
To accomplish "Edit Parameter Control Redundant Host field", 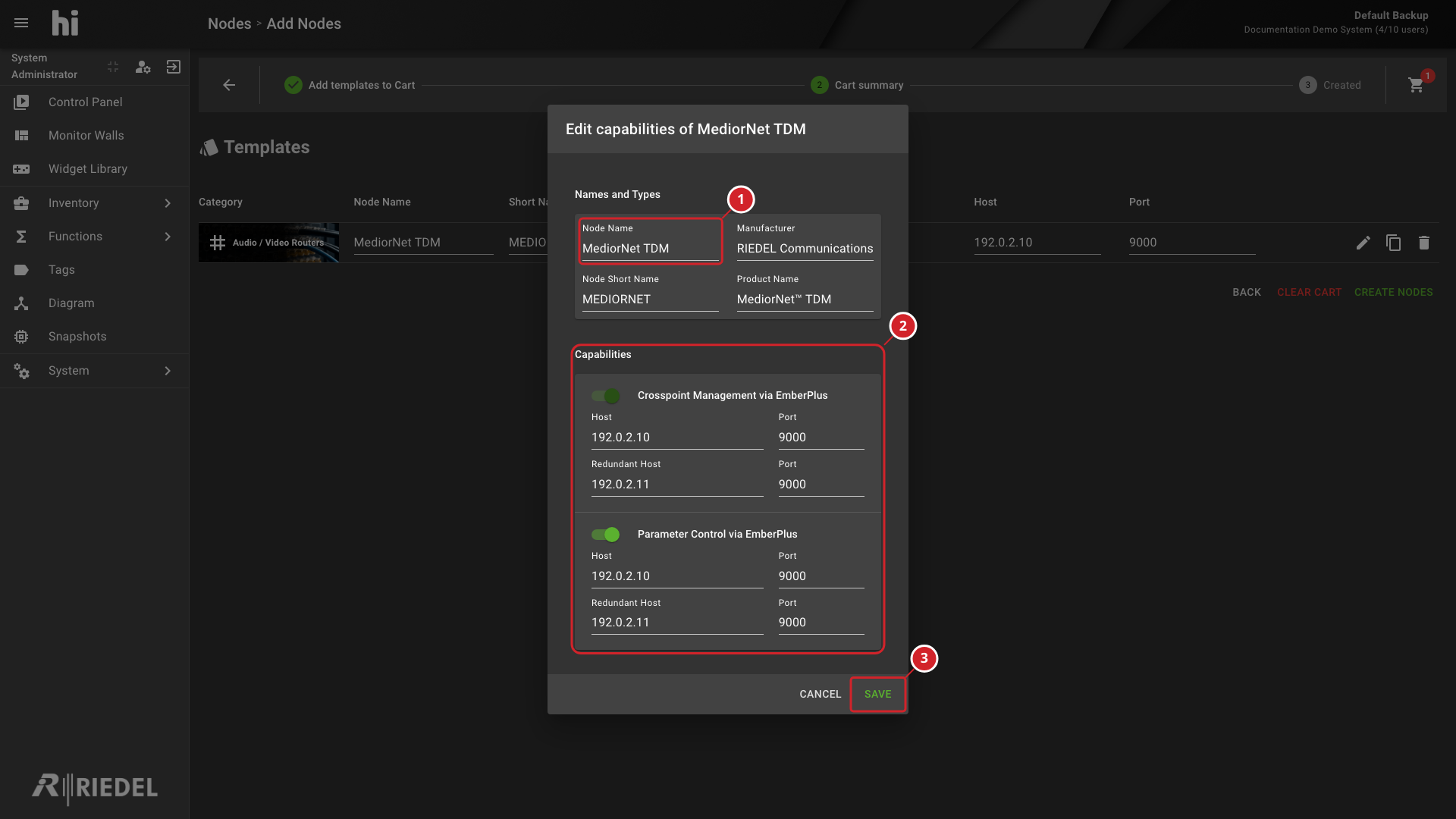I will pos(677,623).
